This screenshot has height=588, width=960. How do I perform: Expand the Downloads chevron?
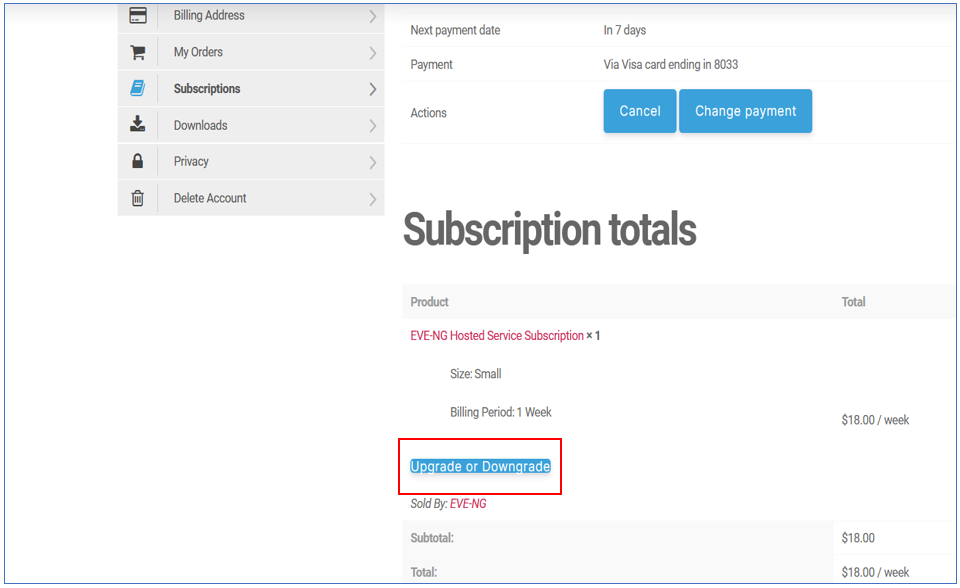click(x=372, y=126)
